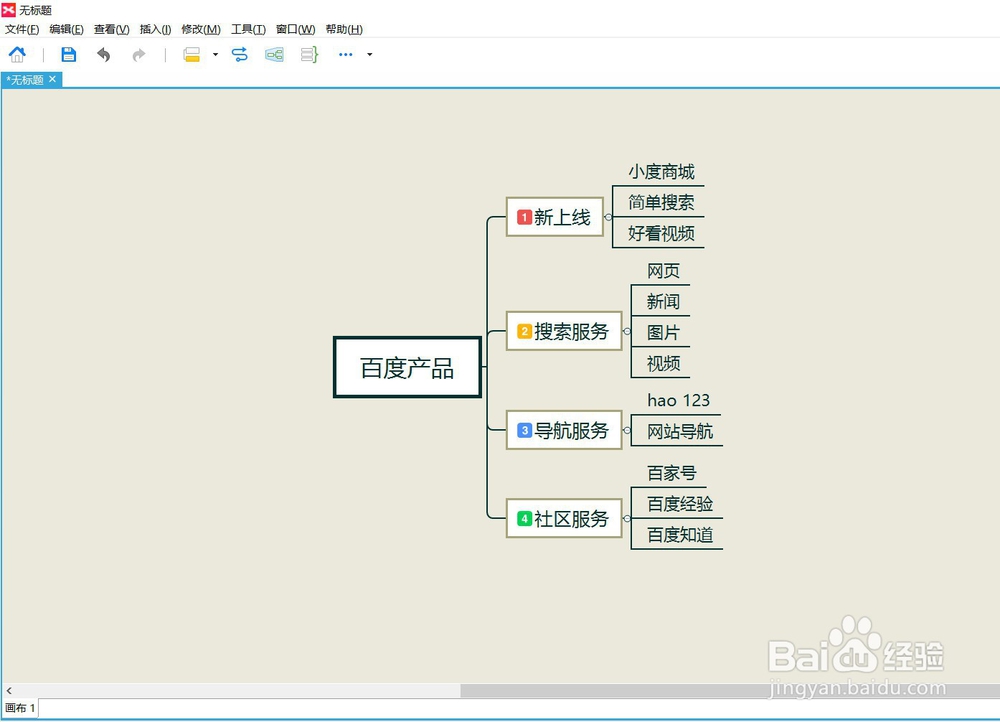Click the Redo arrow icon
The height and width of the screenshot is (722, 1000).
(138, 54)
